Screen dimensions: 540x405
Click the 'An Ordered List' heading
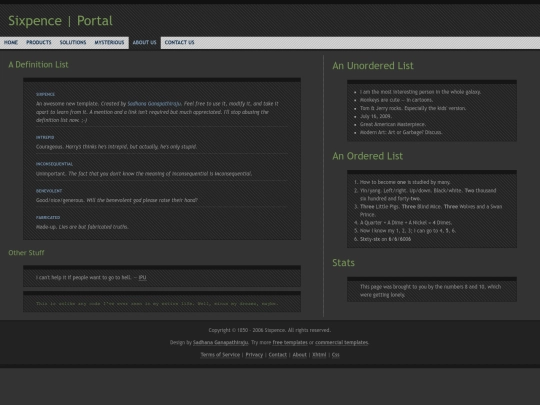coord(367,156)
